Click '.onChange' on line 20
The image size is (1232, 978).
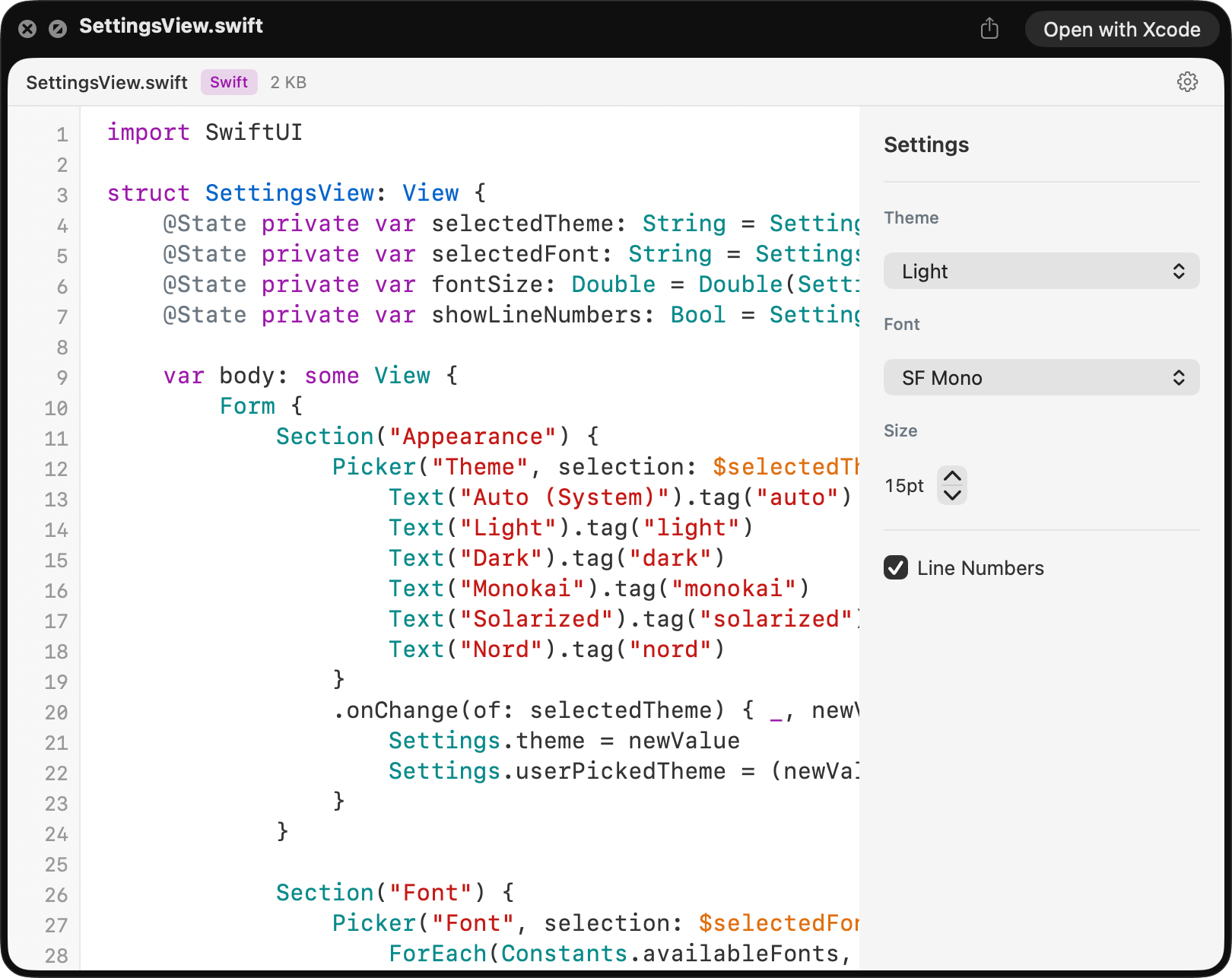(x=395, y=710)
